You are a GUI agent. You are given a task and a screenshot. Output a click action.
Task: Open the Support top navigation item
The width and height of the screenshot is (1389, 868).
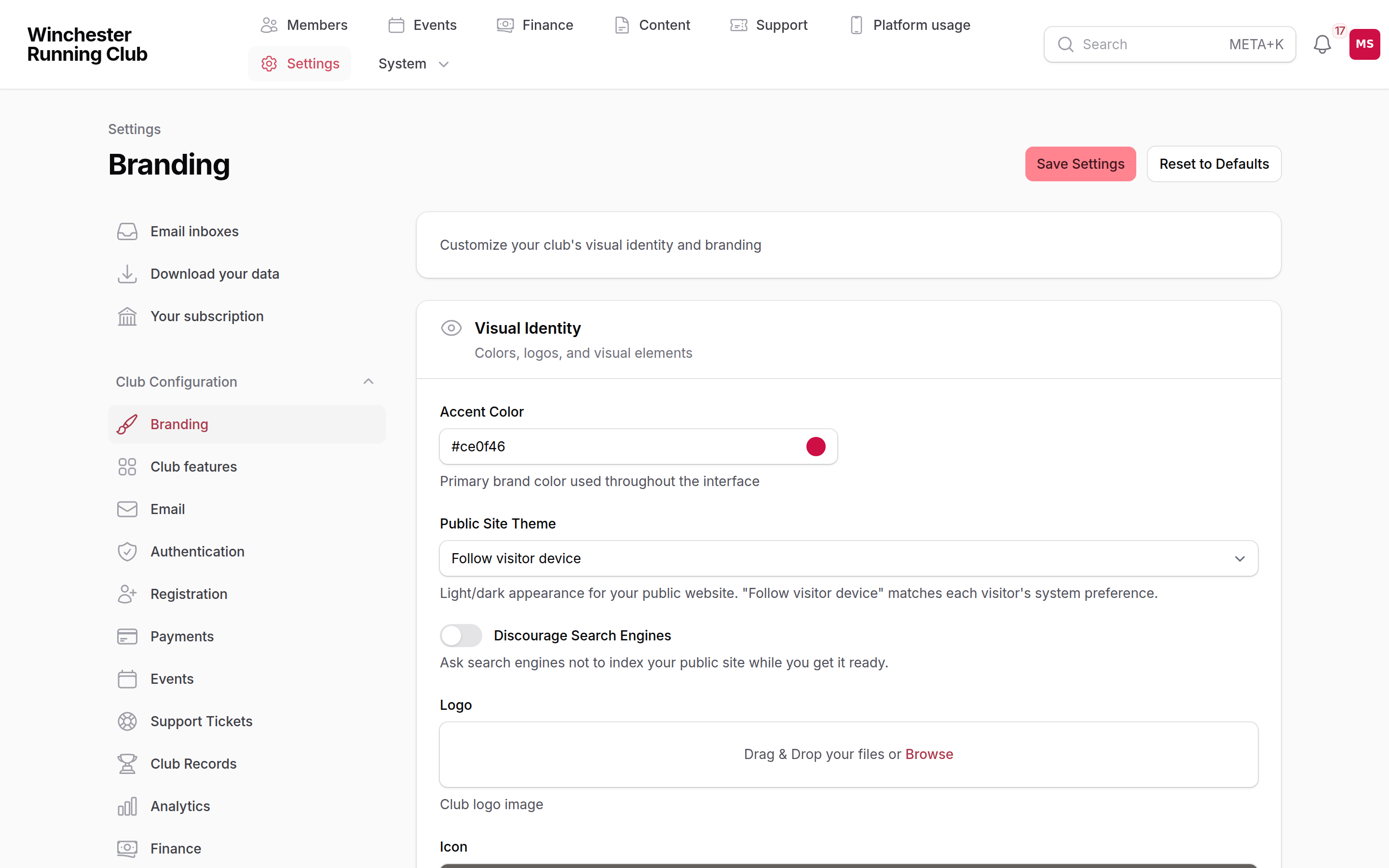pos(769,25)
